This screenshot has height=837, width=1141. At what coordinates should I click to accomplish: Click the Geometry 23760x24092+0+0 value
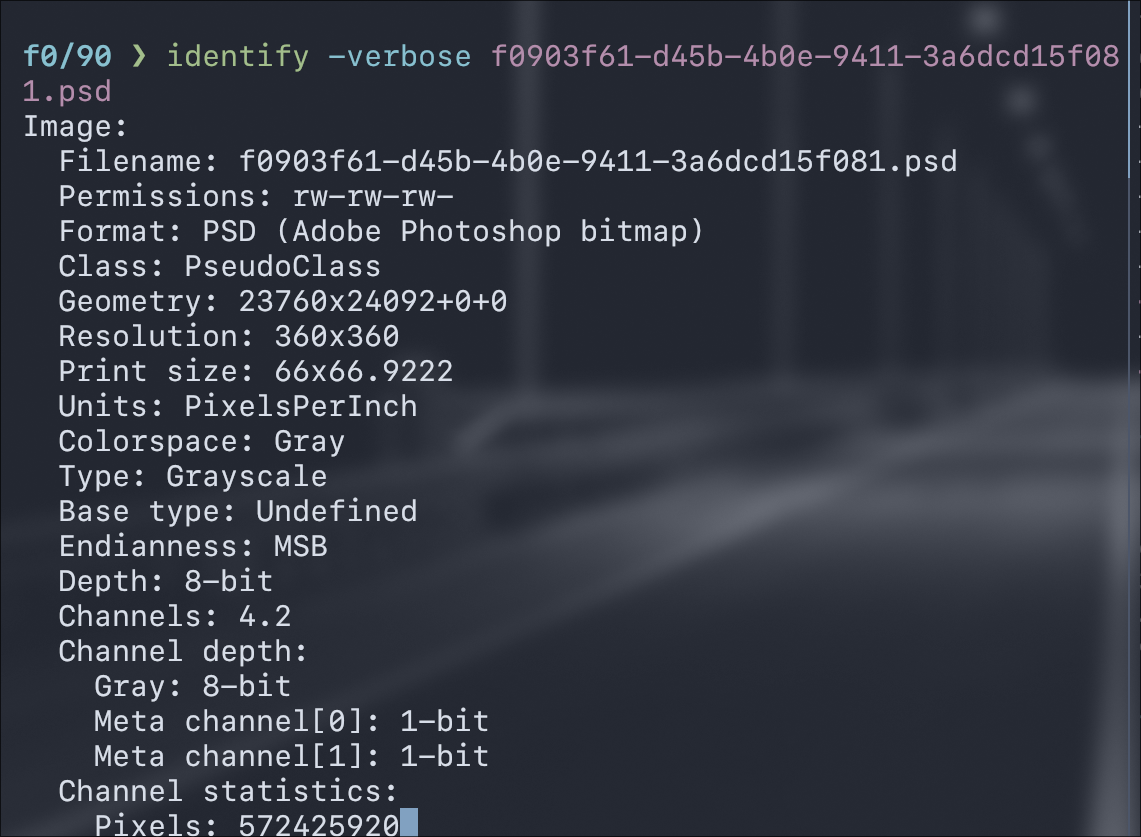372,301
